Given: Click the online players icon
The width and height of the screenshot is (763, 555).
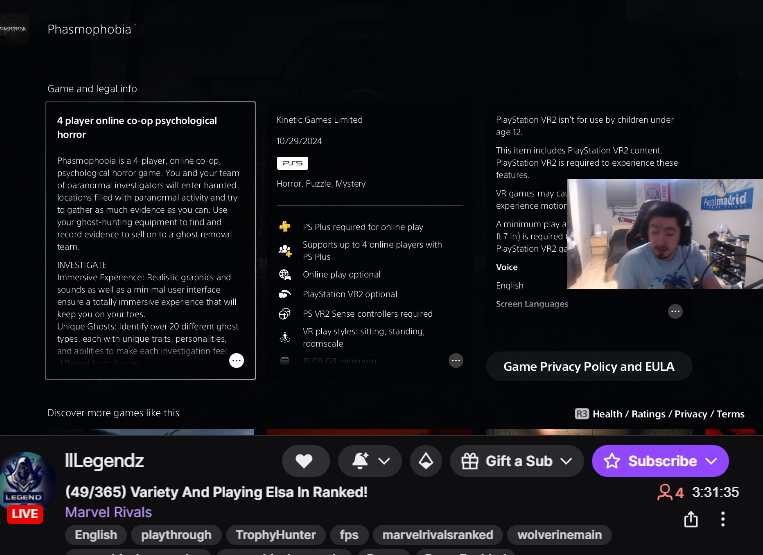Looking at the screenshot, I should coord(285,251).
